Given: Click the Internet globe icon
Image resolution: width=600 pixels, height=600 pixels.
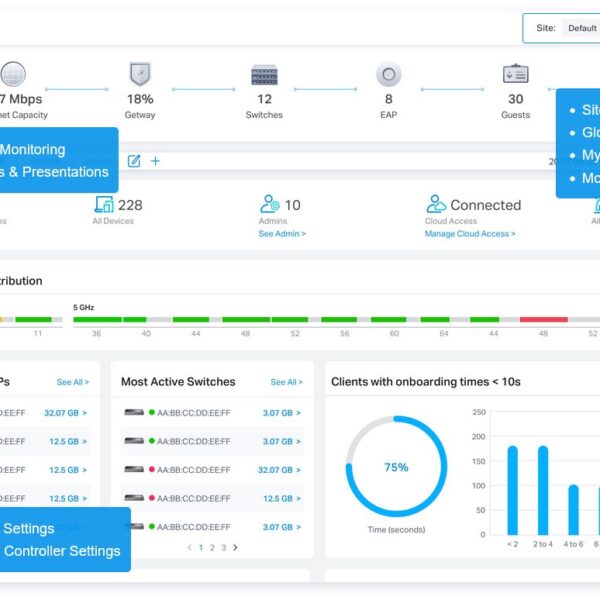Looking at the screenshot, I should pos(13,74).
